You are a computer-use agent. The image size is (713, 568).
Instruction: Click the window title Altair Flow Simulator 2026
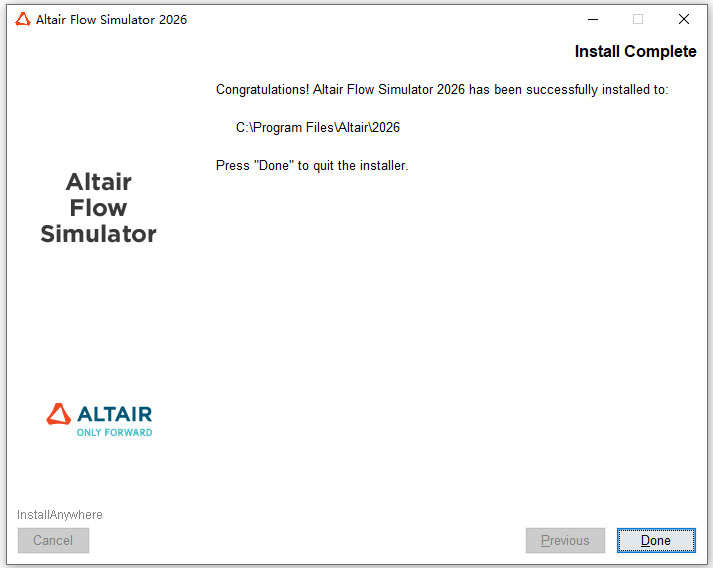[x=111, y=20]
